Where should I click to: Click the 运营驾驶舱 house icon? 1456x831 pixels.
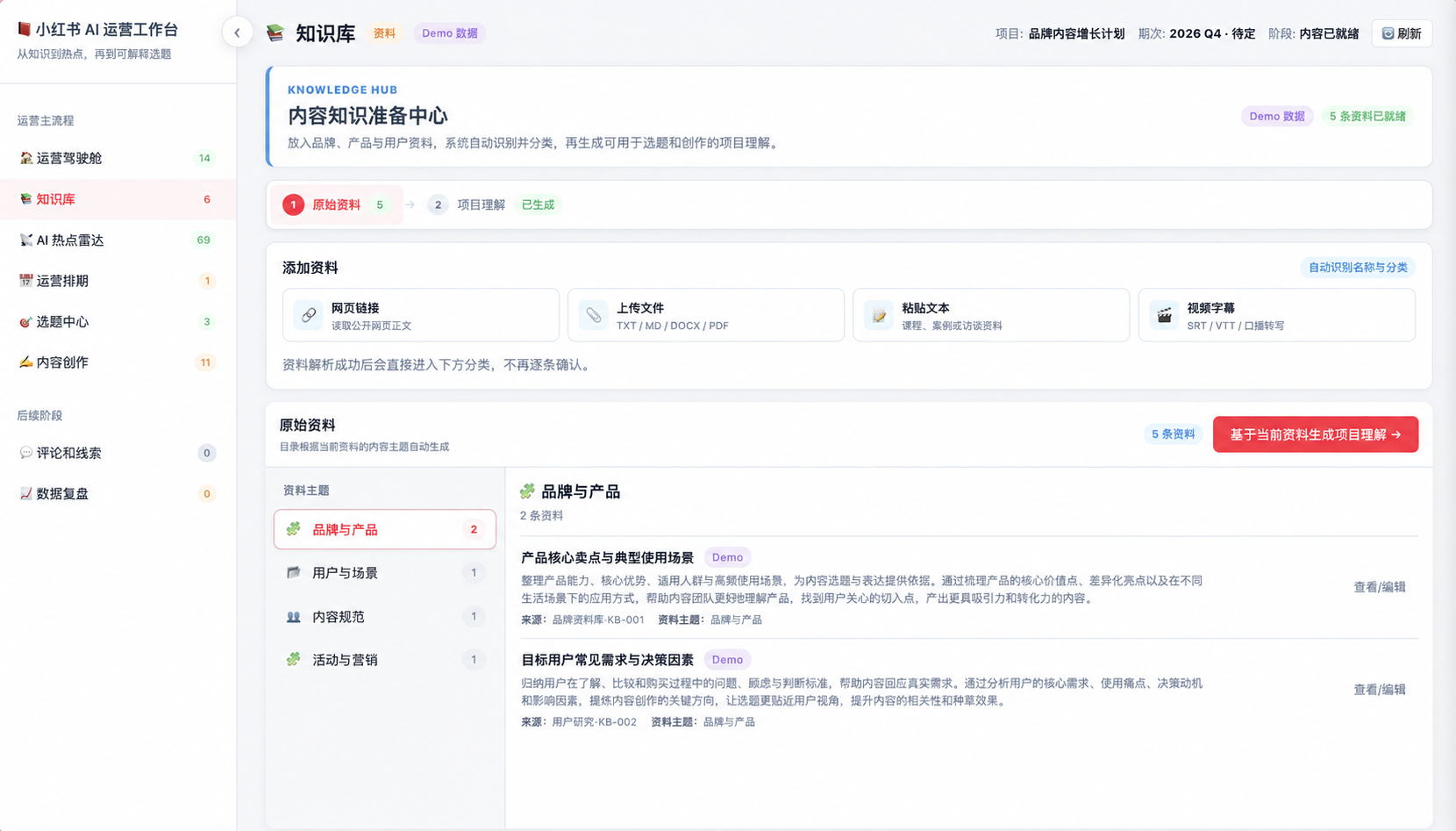[x=25, y=158]
